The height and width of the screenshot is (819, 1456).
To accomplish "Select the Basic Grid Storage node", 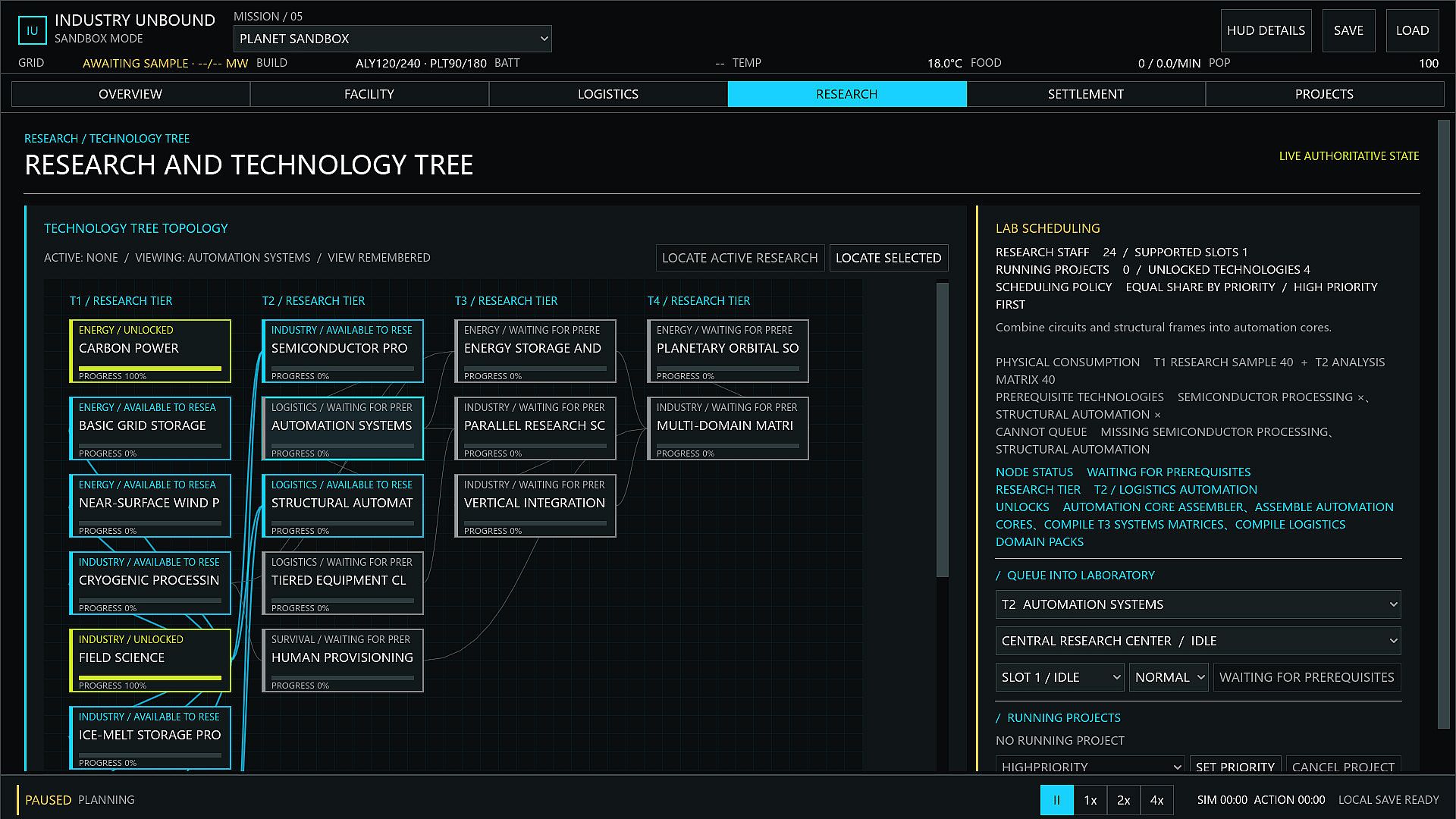I will [150, 428].
